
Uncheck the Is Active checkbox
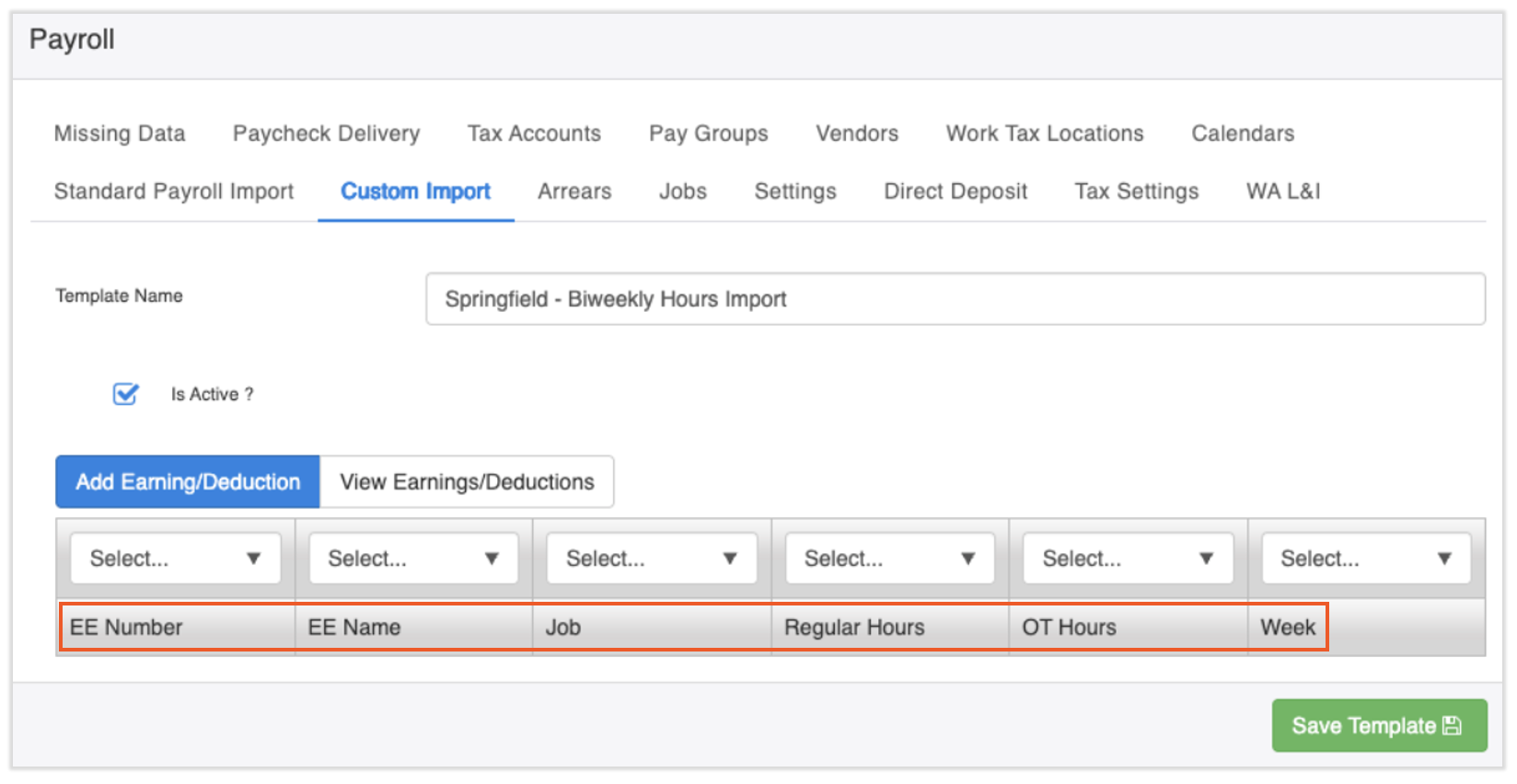[125, 394]
